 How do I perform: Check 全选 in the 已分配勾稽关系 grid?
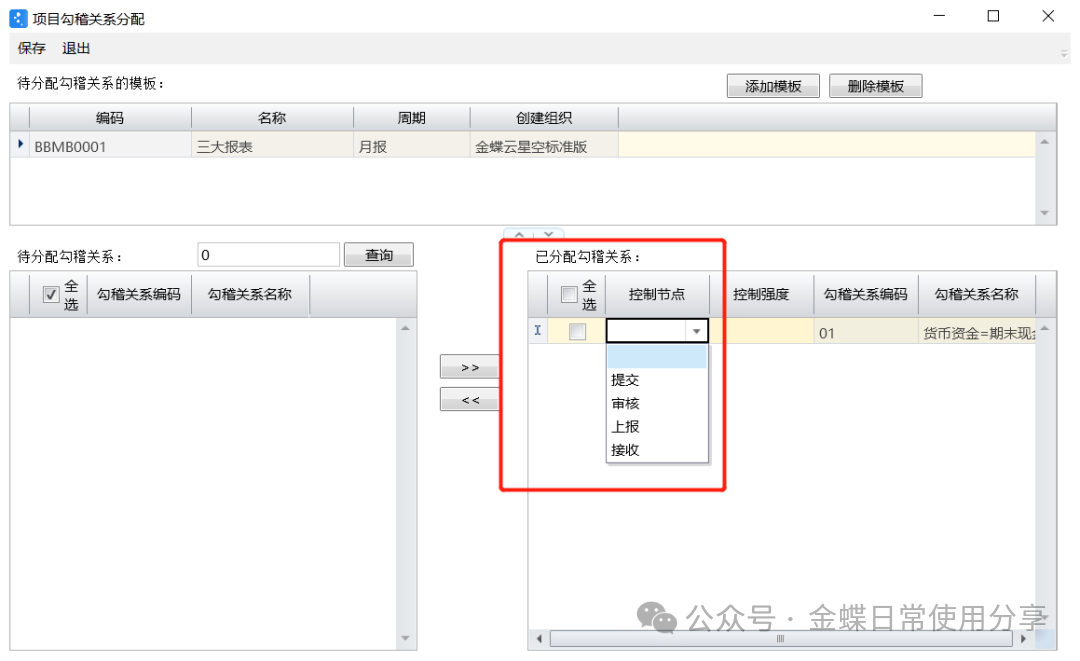pyautogui.click(x=569, y=294)
